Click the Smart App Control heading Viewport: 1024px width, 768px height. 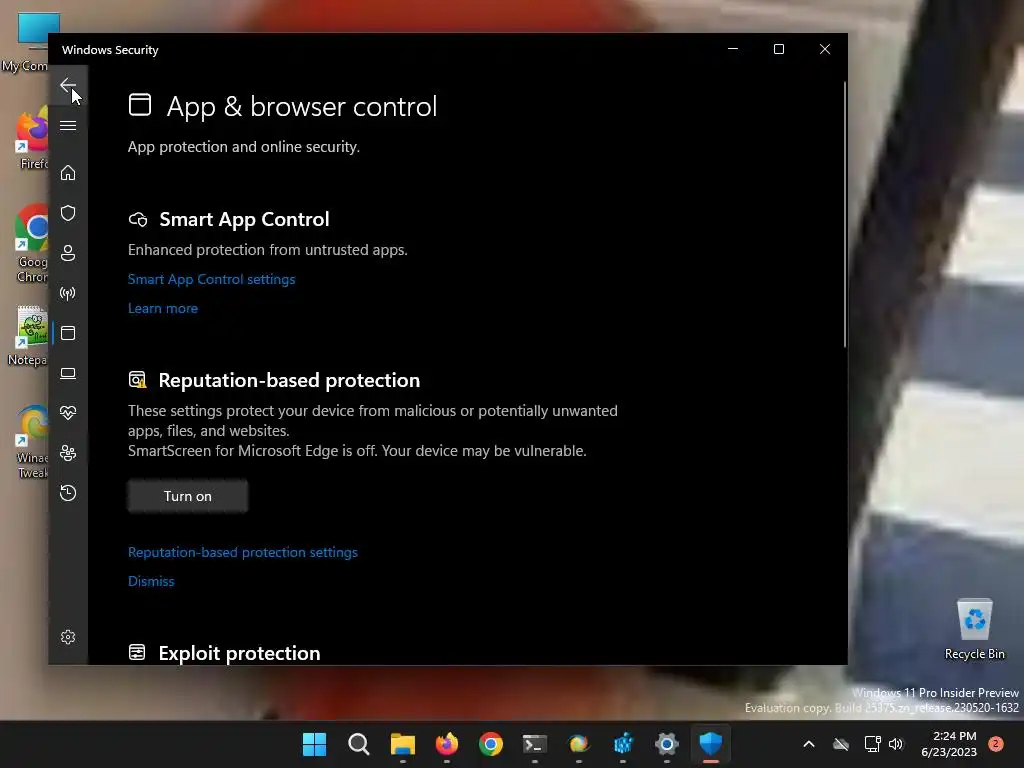point(244,219)
